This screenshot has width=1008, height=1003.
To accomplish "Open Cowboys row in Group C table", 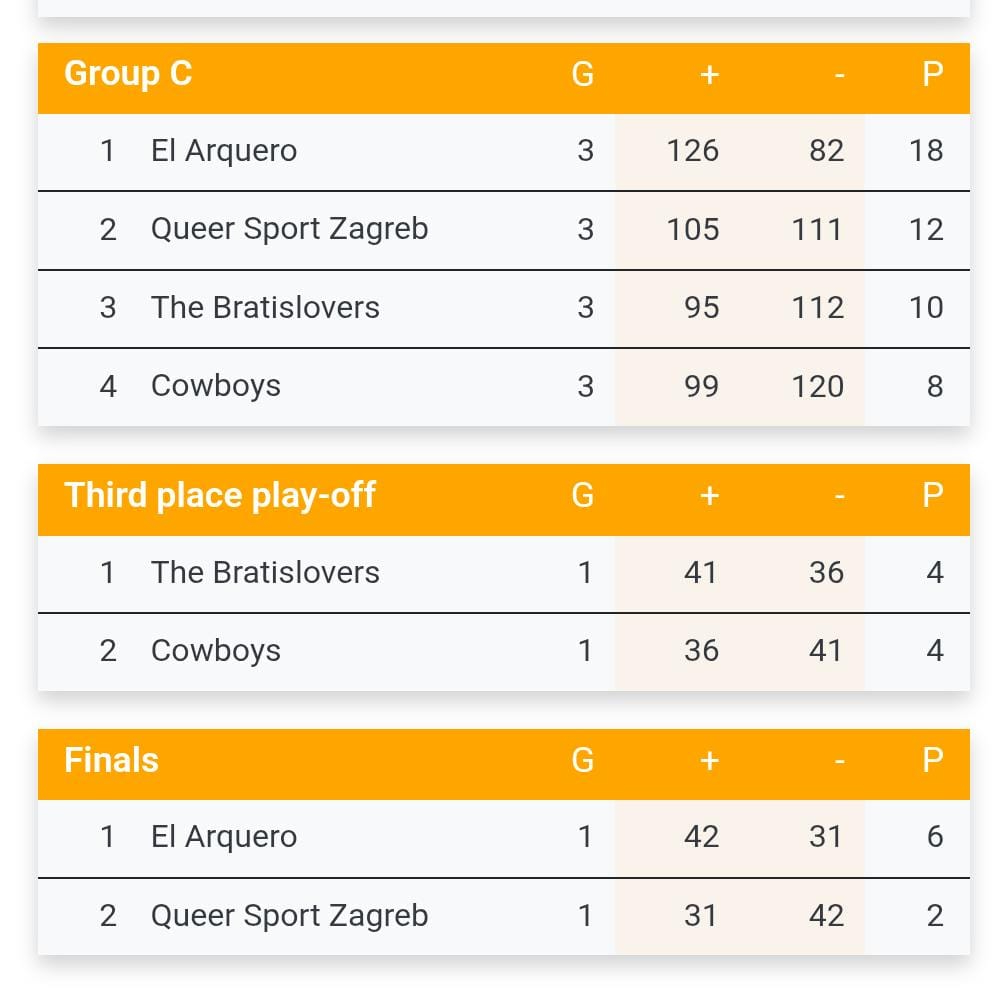I will pyautogui.click(x=215, y=386).
